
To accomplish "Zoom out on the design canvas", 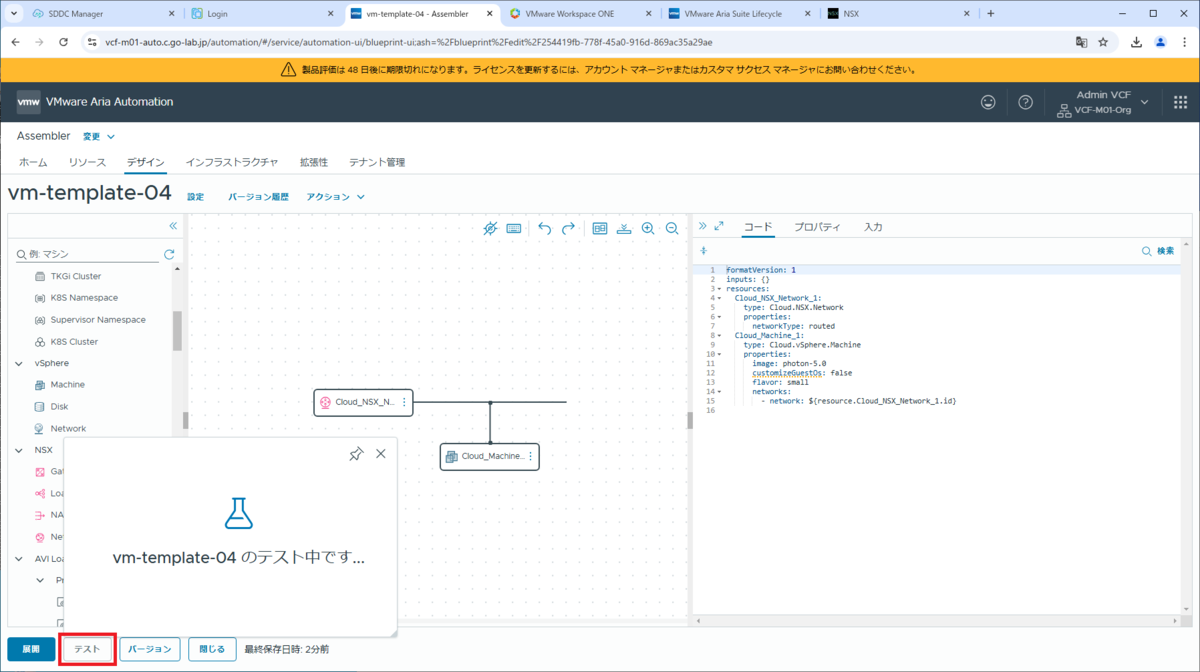I will coord(672,228).
